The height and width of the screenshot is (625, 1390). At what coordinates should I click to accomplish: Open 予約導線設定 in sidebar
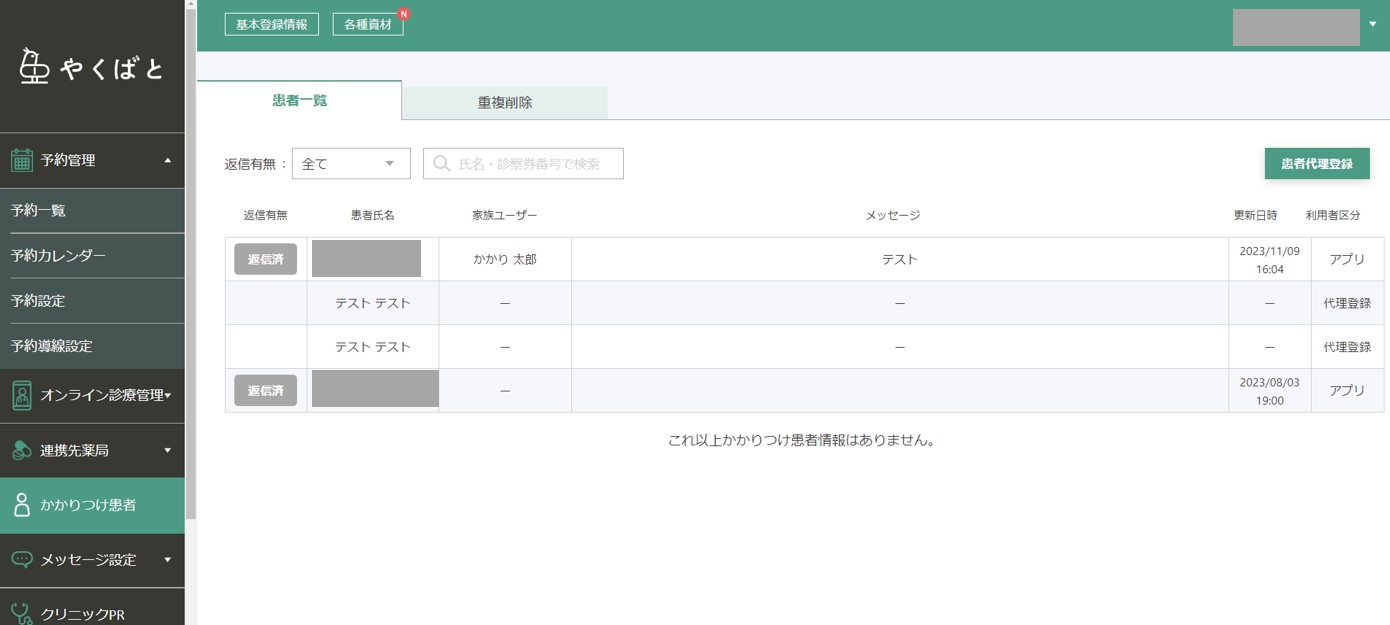tap(92, 346)
